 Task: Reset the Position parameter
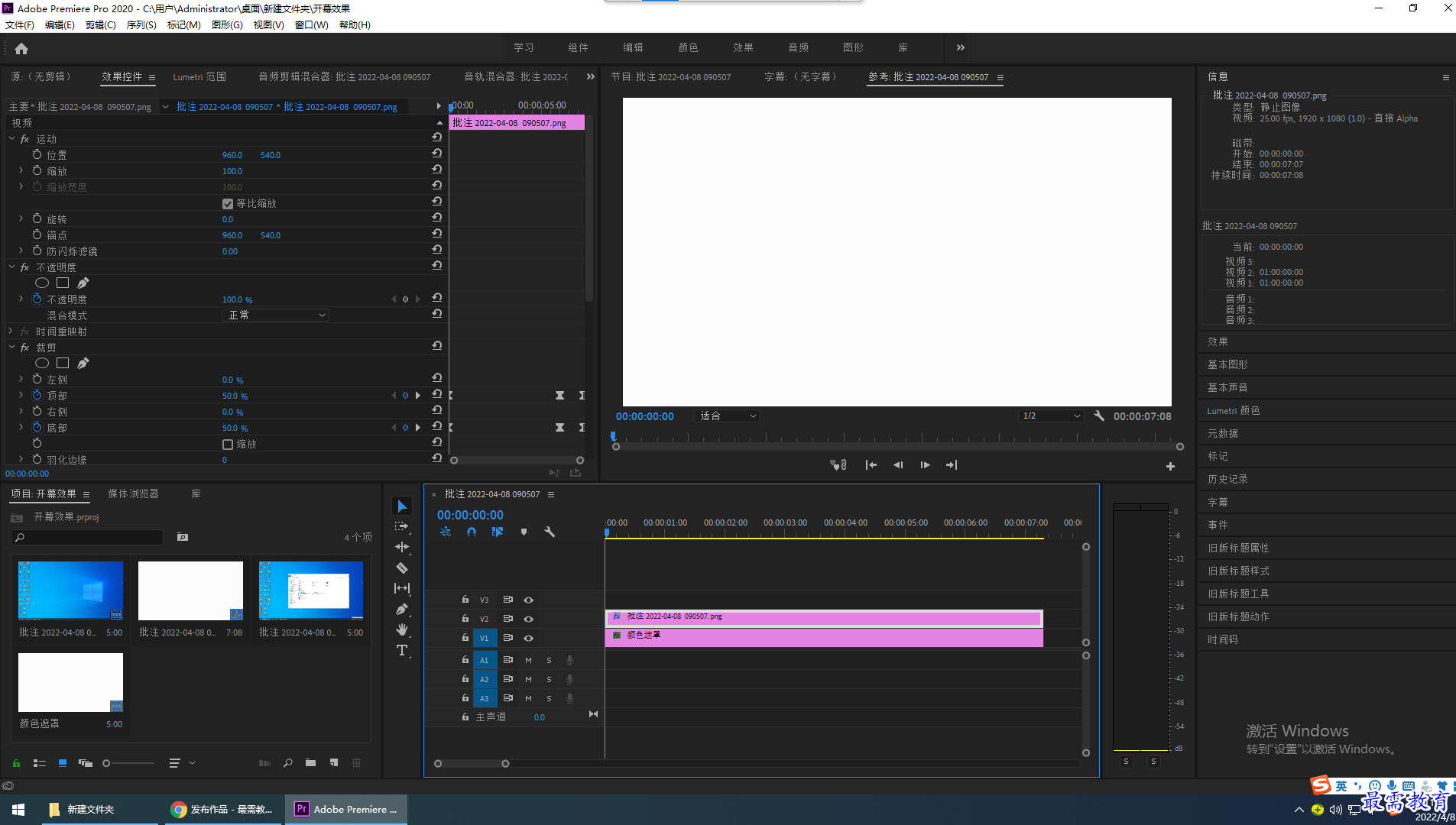click(437, 153)
